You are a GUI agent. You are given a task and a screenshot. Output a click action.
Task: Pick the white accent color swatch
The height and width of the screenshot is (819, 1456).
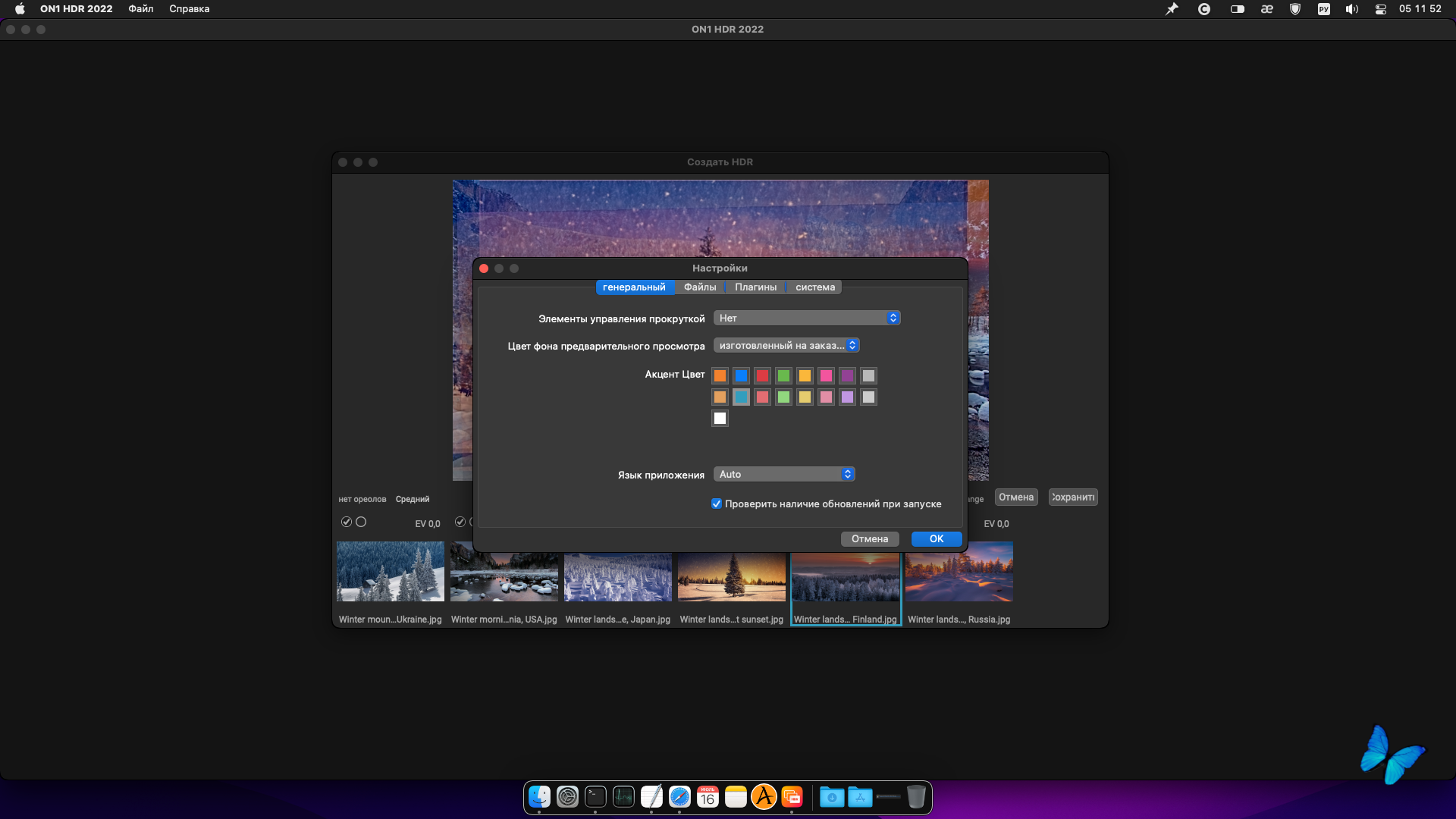720,418
